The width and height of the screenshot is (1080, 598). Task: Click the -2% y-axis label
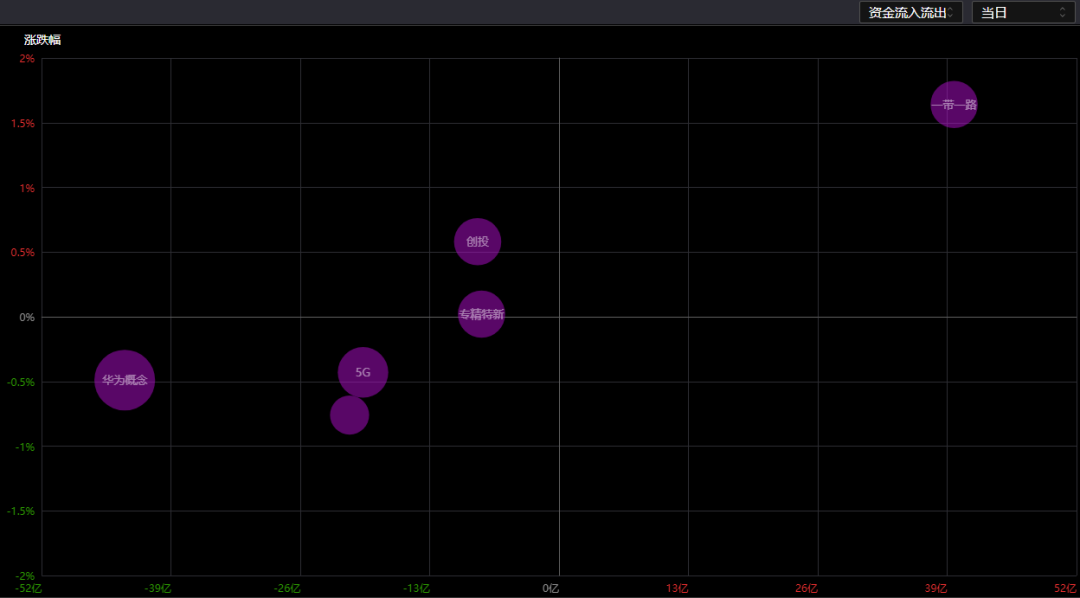coord(24,576)
